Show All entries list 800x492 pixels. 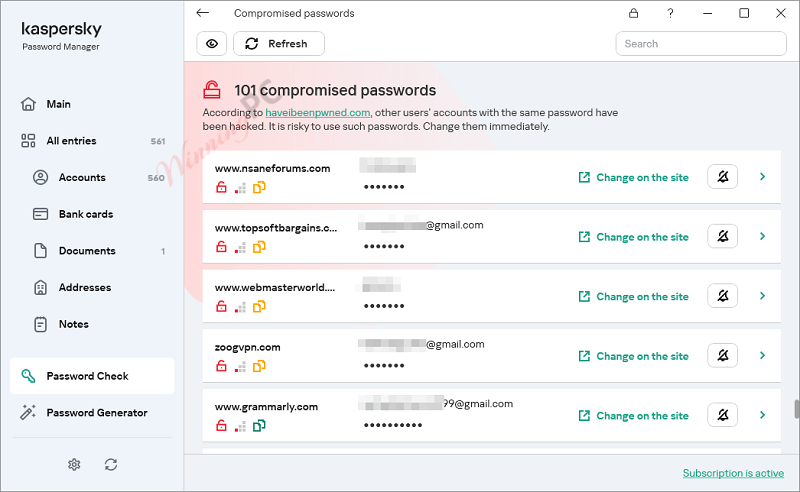coord(92,141)
